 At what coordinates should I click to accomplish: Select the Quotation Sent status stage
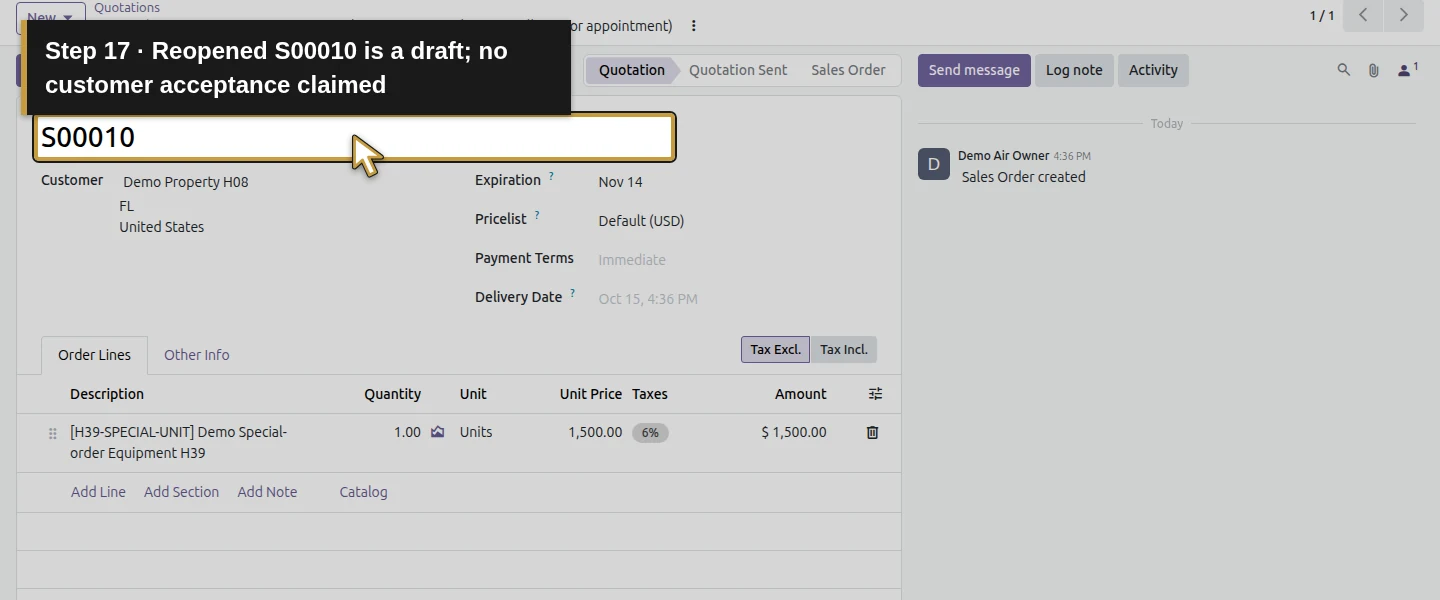coord(738,70)
